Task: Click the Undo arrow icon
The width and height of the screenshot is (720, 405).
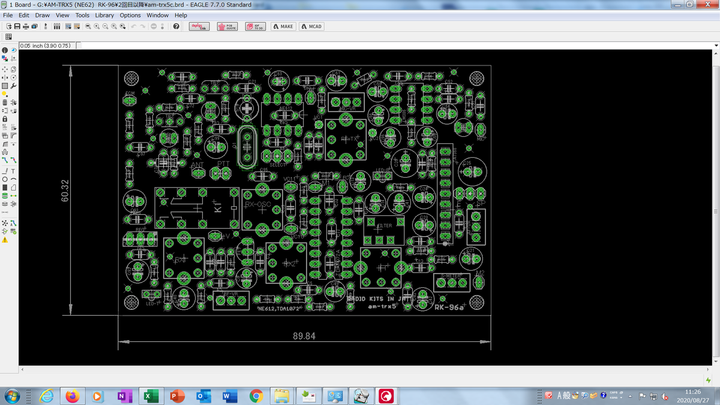Action: coord(134,26)
